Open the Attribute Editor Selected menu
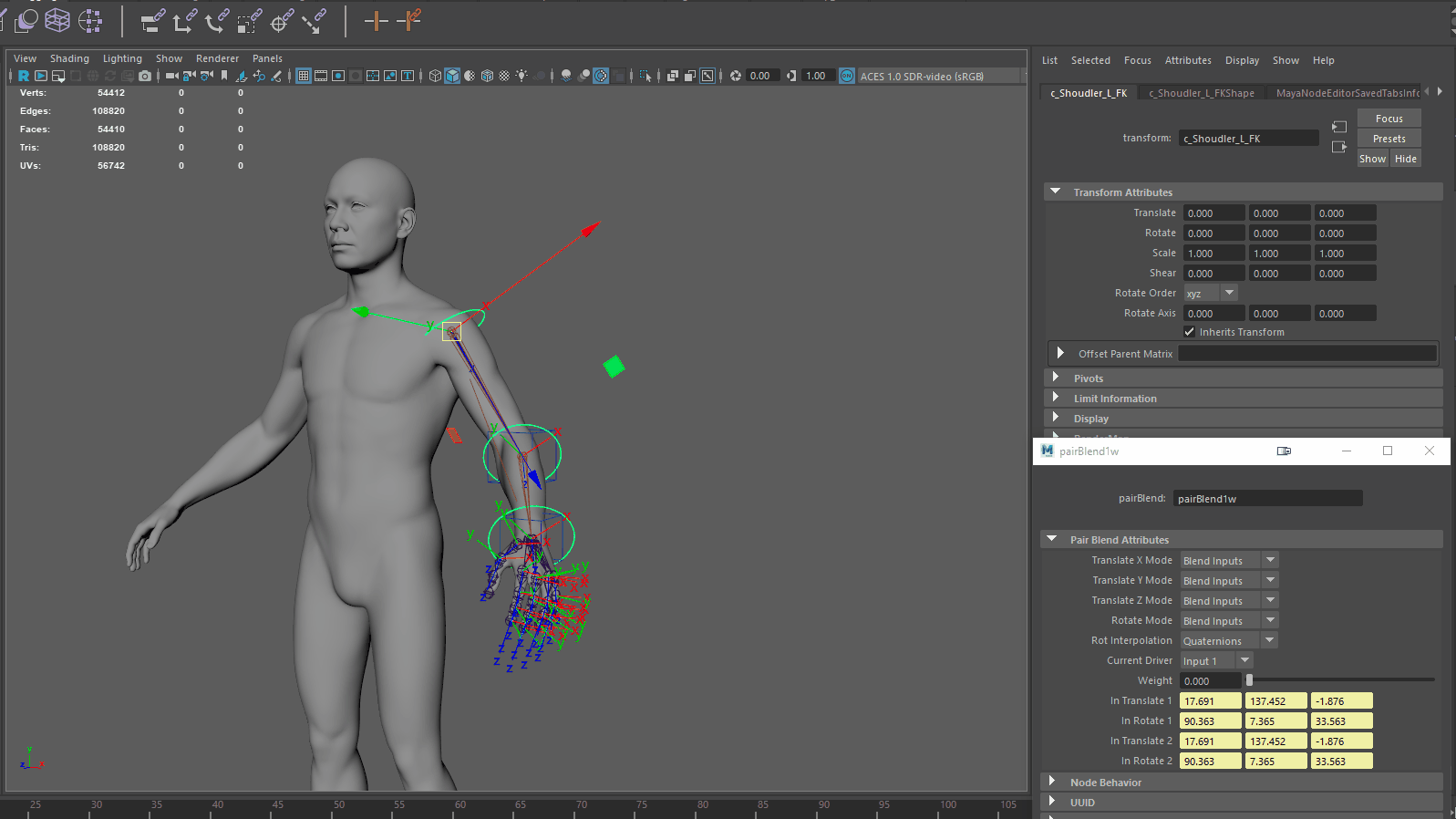 coord(1090,60)
